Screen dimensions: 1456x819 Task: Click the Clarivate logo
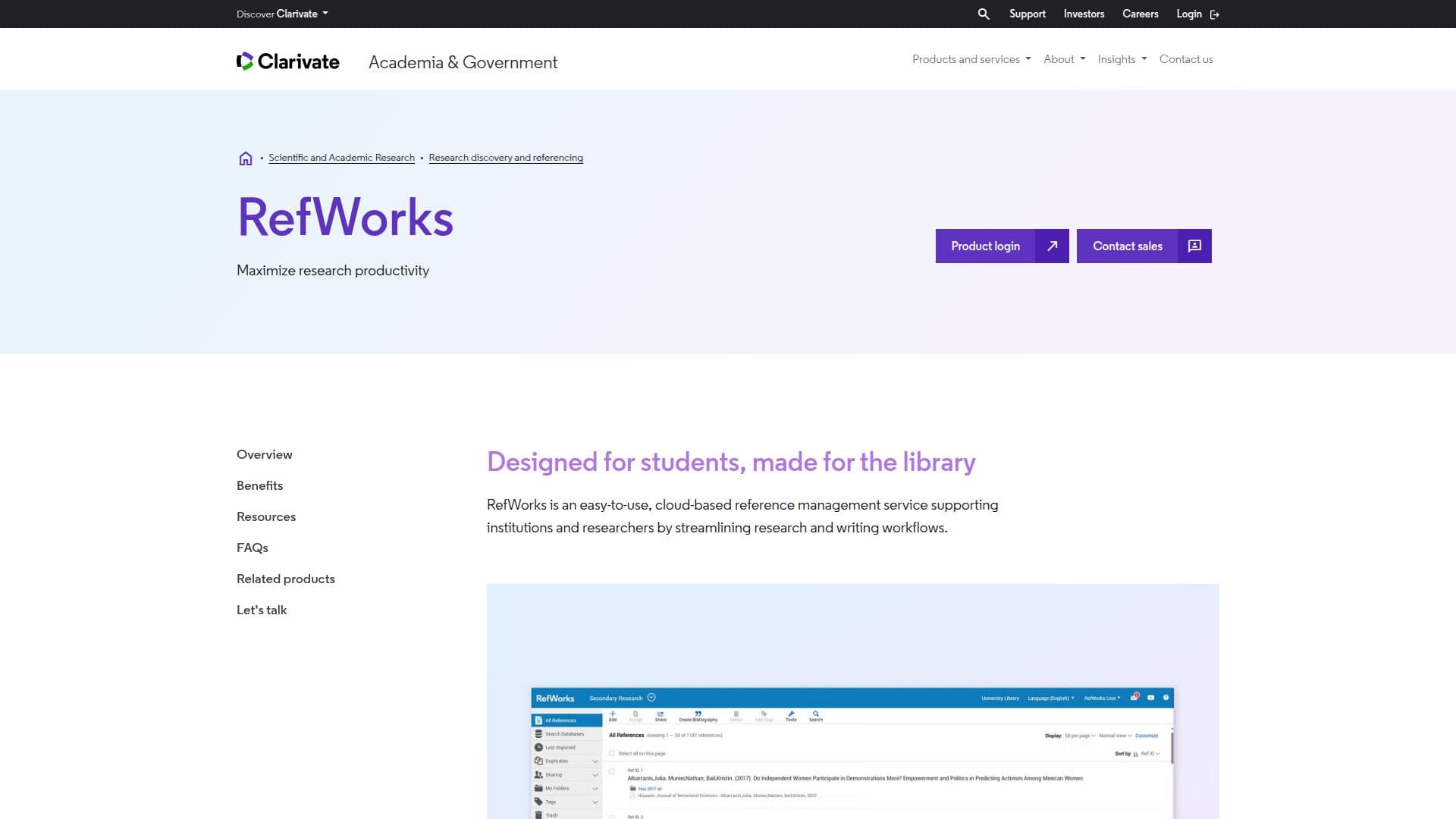[288, 61]
